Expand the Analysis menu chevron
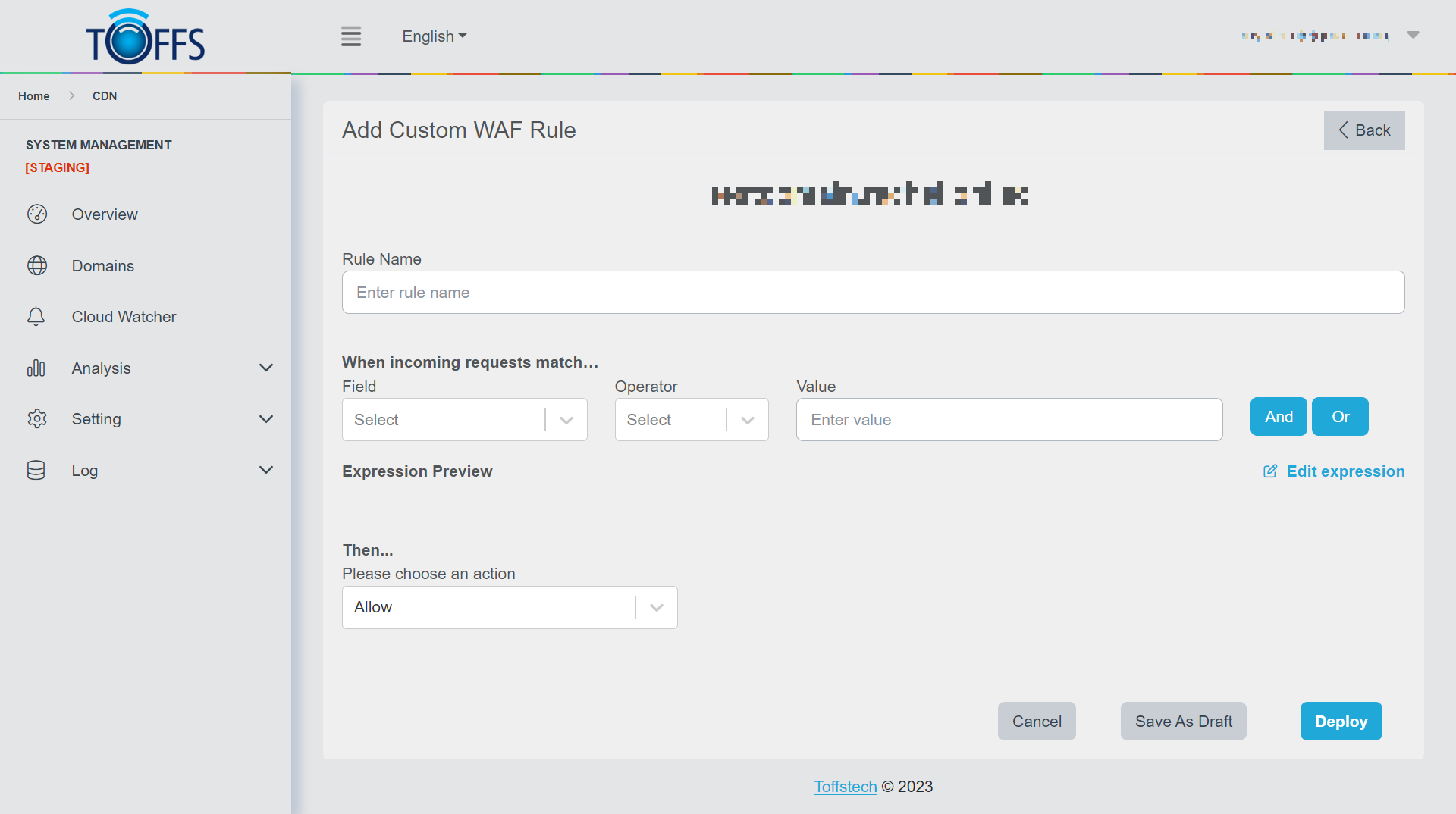 click(x=266, y=368)
